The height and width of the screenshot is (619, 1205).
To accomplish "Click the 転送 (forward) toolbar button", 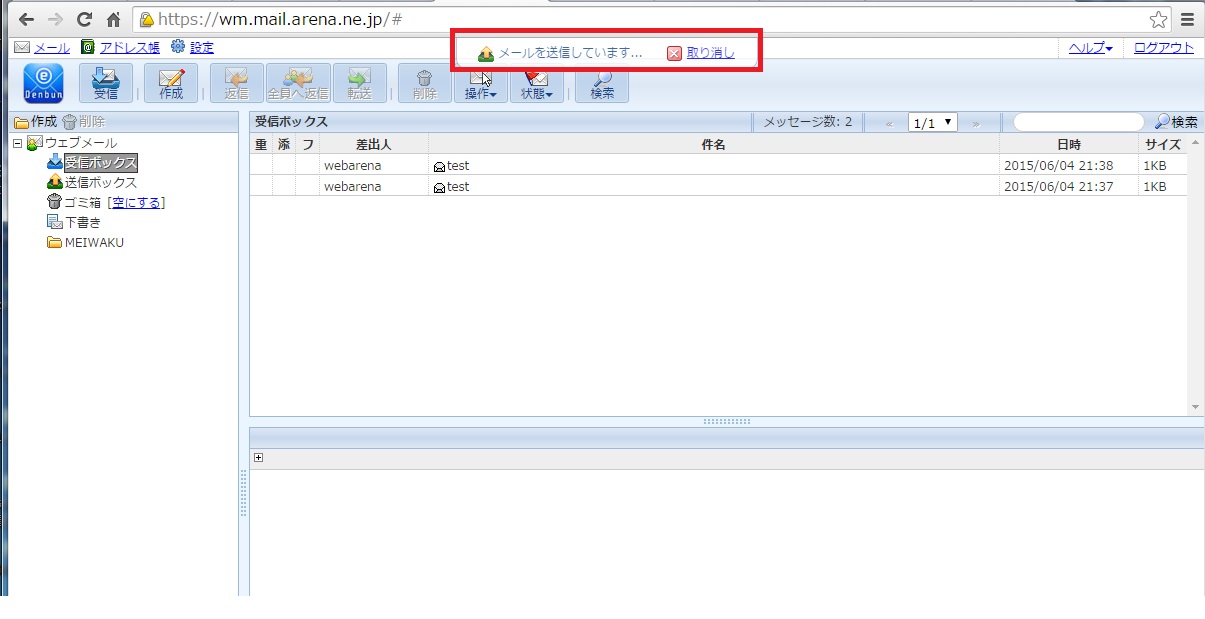I will (x=359, y=83).
